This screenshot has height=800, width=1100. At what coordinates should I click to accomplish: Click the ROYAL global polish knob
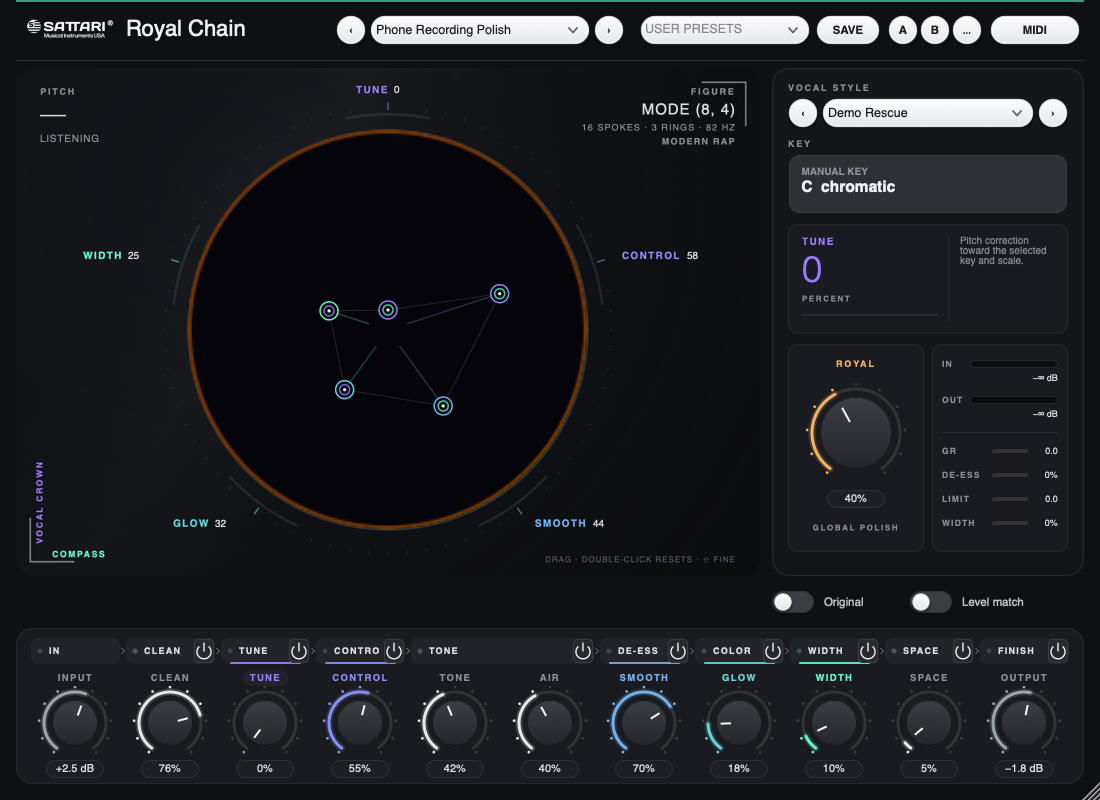click(855, 432)
